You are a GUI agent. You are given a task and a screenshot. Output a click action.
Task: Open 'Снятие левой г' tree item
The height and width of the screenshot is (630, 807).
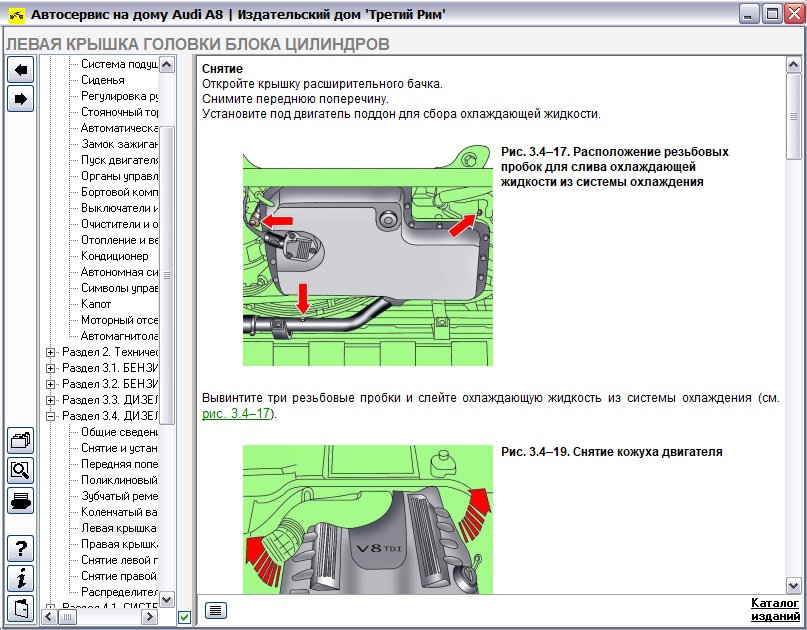click(x=119, y=559)
